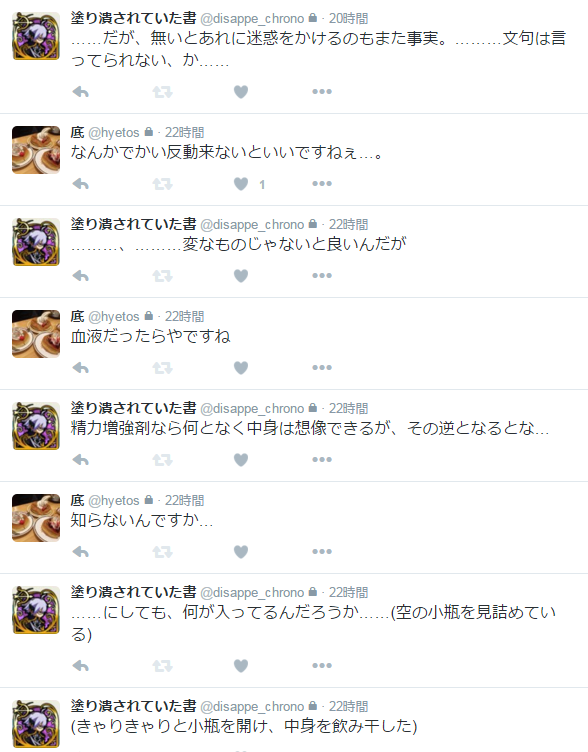Open more options on 知らないんですか tweet
588x752 pixels.
(x=322, y=552)
